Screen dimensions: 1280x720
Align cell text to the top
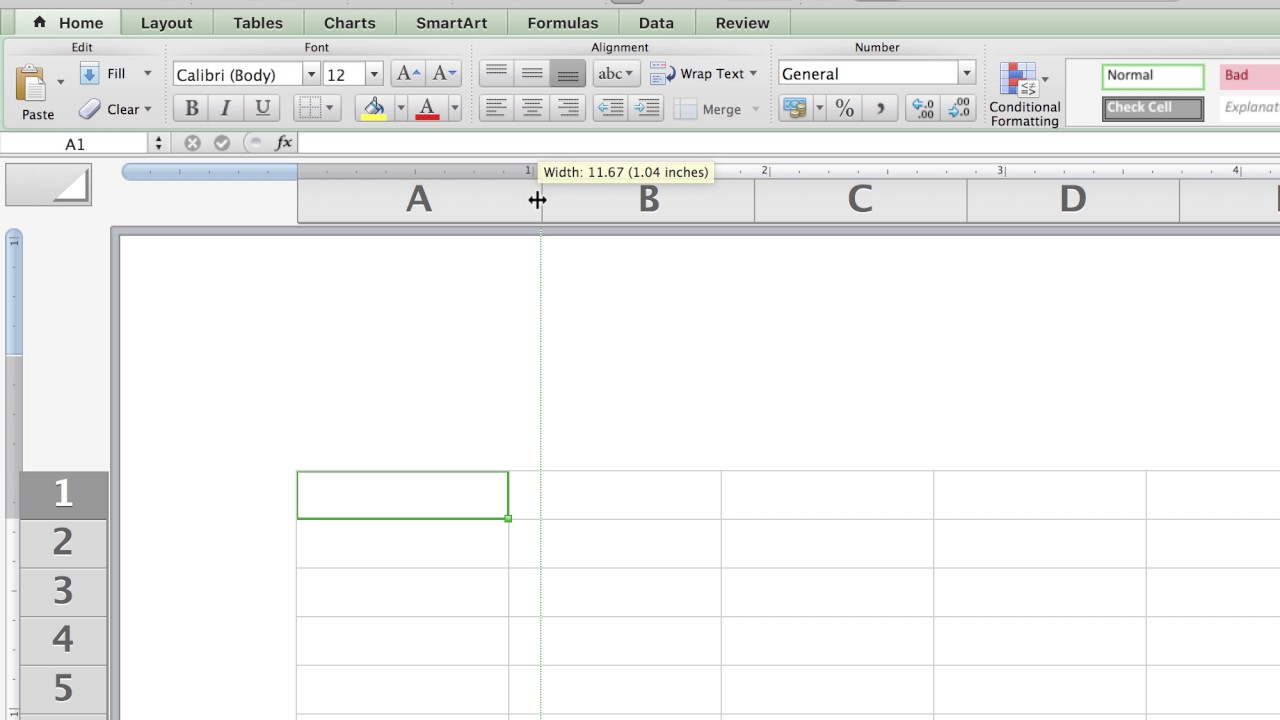496,73
